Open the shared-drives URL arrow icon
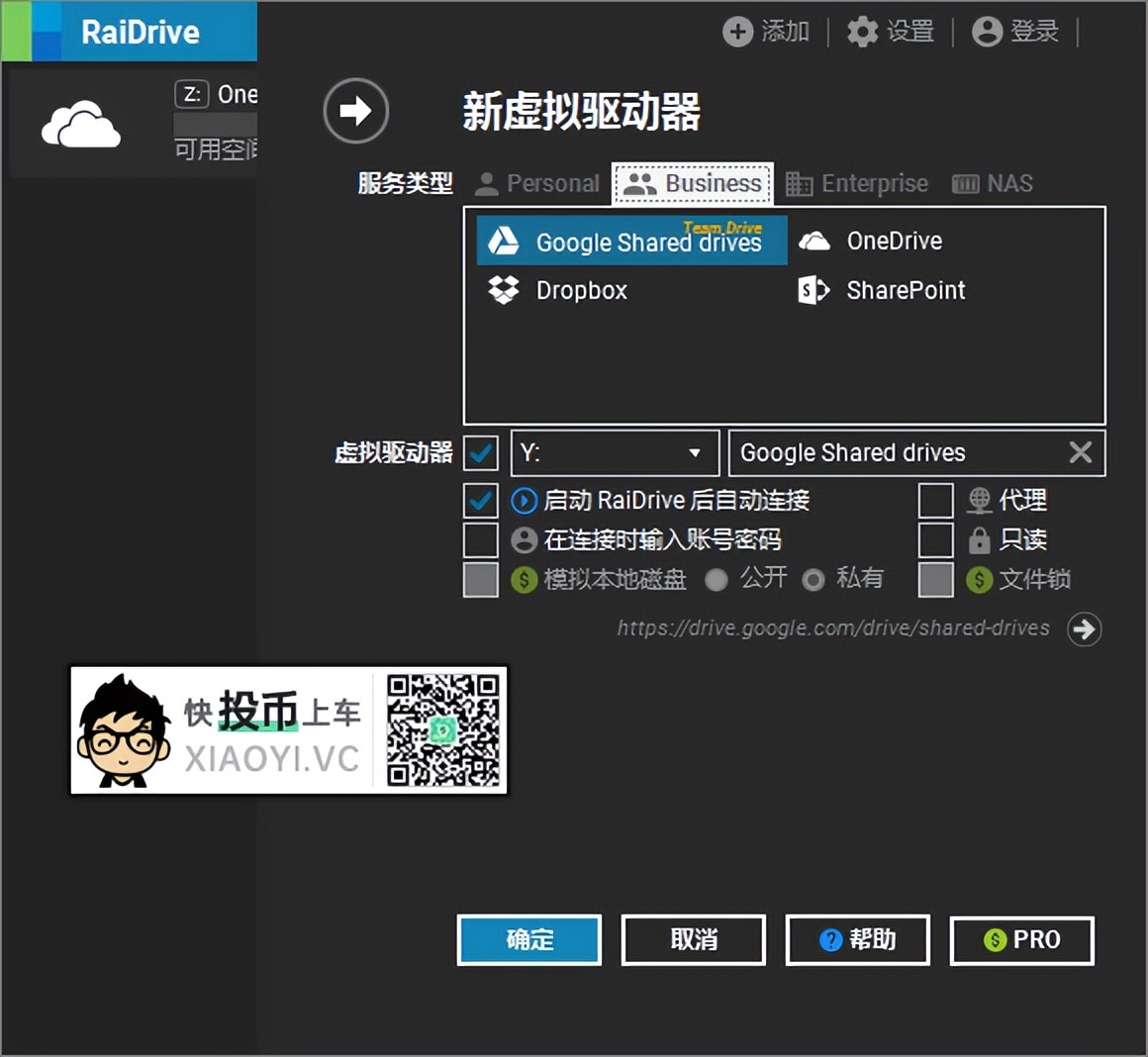1148x1057 pixels. (x=1084, y=628)
